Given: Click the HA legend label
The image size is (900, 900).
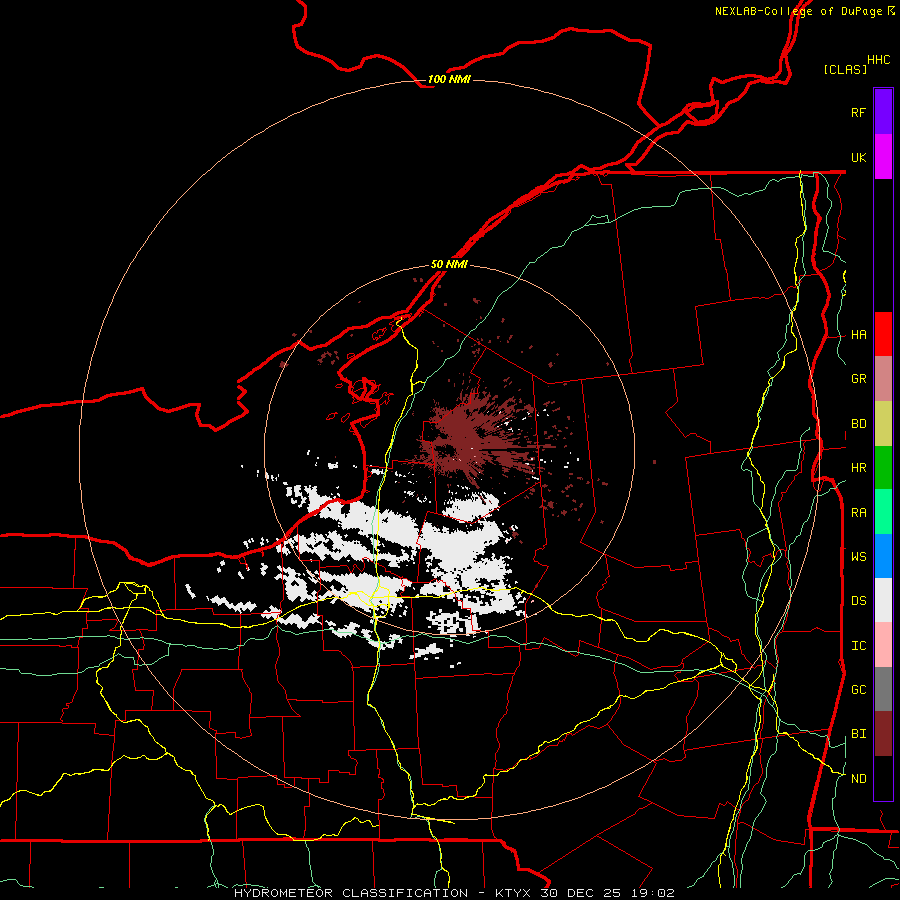Looking at the screenshot, I should 858,335.
